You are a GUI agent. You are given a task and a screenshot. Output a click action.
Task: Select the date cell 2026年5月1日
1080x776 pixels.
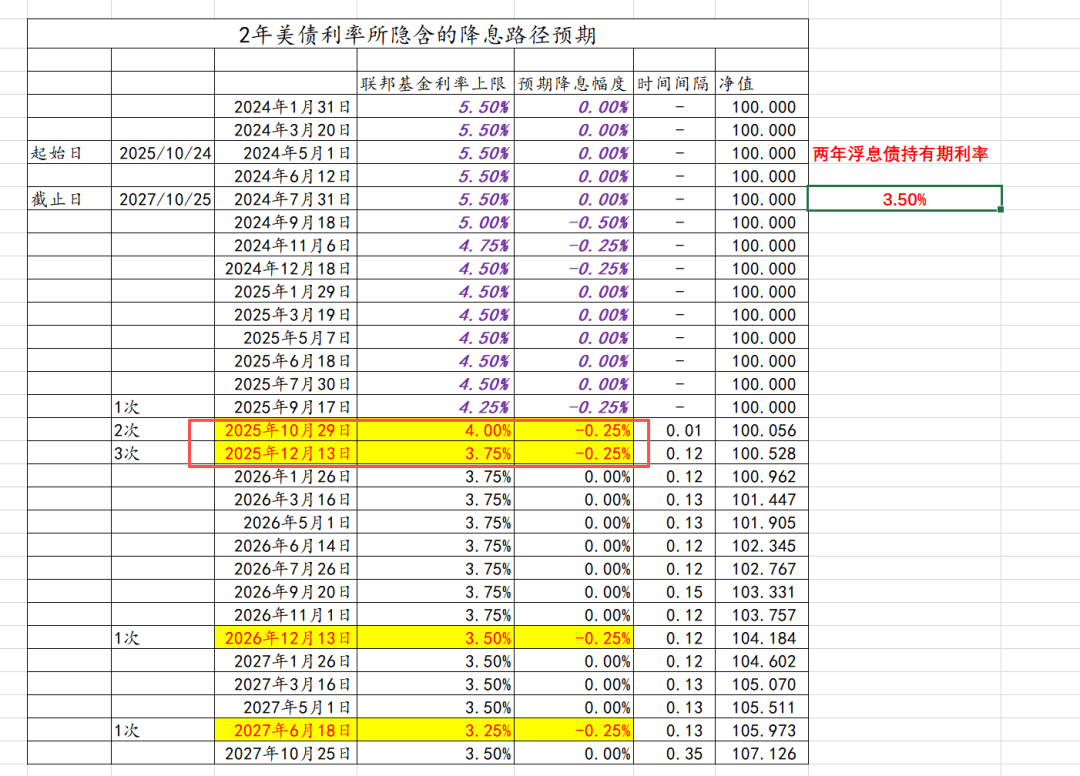[x=285, y=522]
